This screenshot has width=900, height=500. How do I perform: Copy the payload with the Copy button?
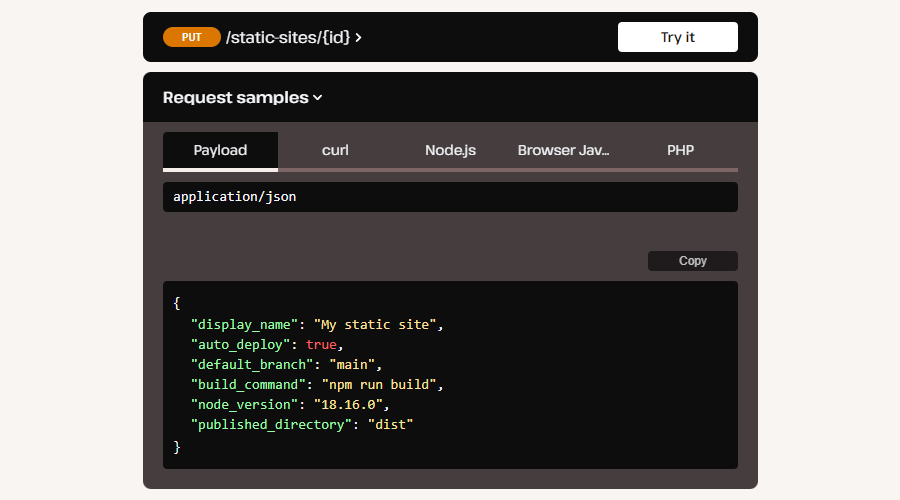click(692, 261)
